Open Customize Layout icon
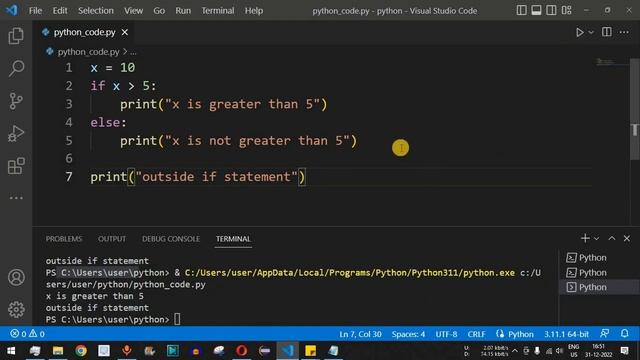 567,10
